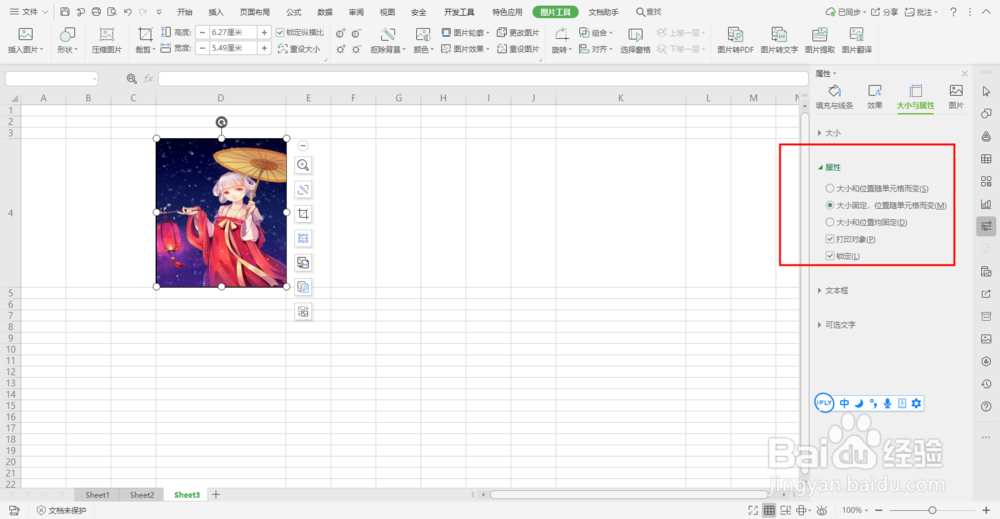Select the Sheet1 sheet tab

97,495
